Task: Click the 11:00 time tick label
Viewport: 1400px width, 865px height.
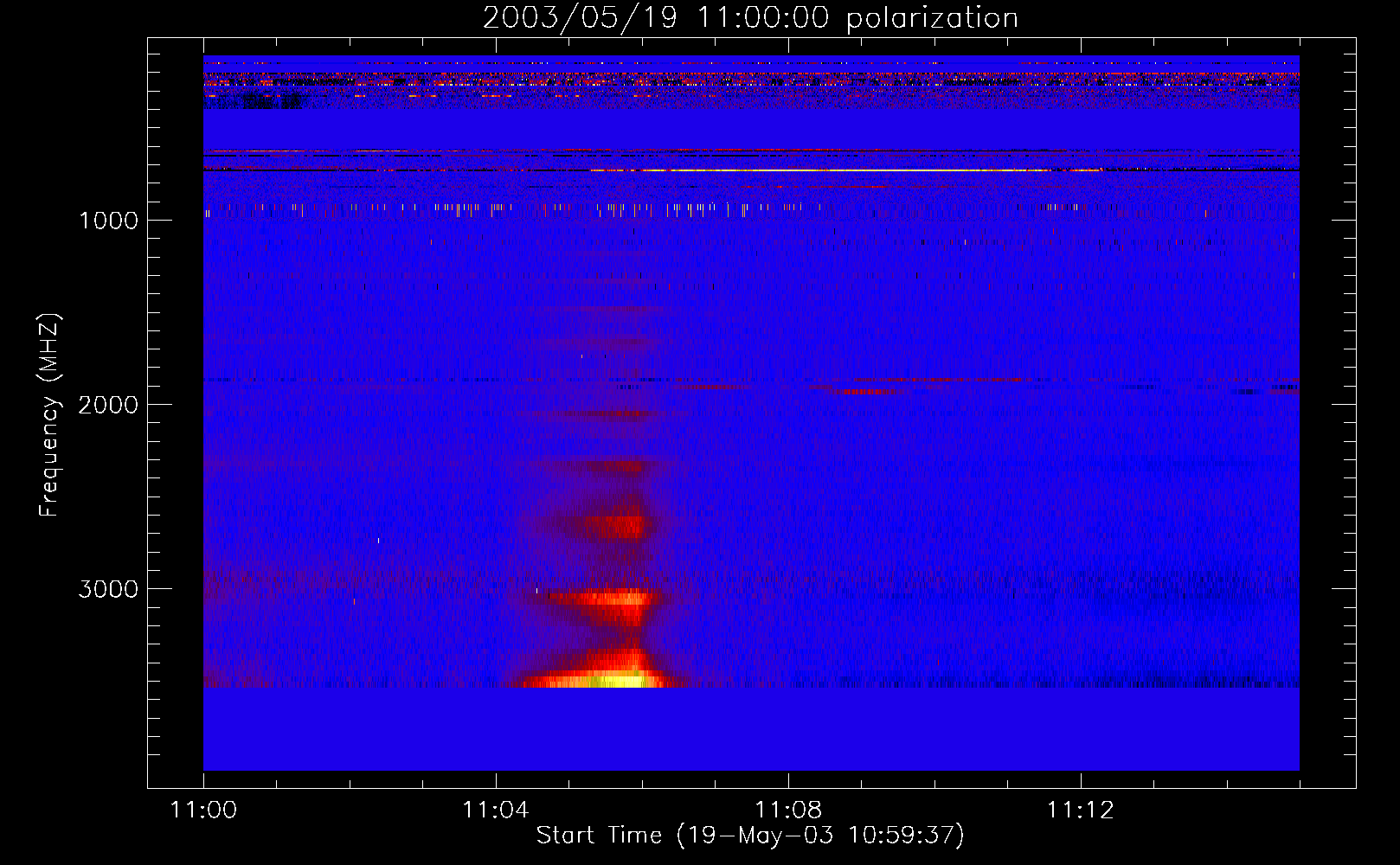Action: point(203,811)
